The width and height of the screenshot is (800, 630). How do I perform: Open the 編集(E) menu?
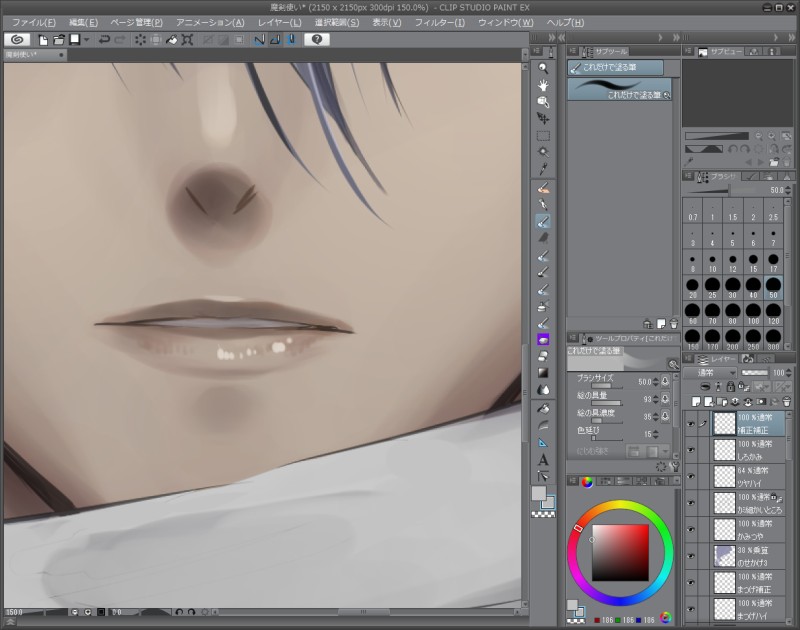click(x=83, y=22)
